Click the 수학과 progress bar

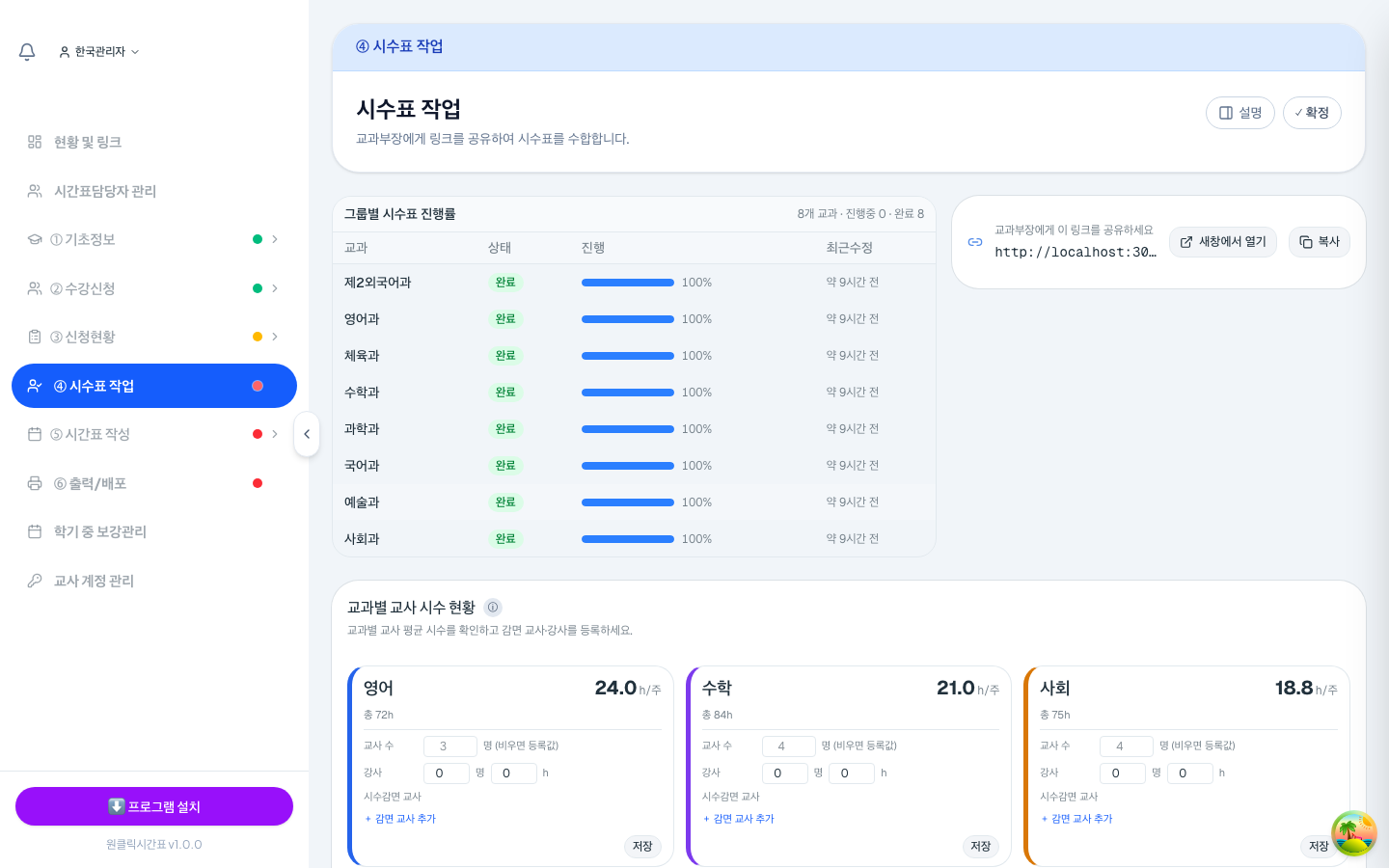(628, 393)
